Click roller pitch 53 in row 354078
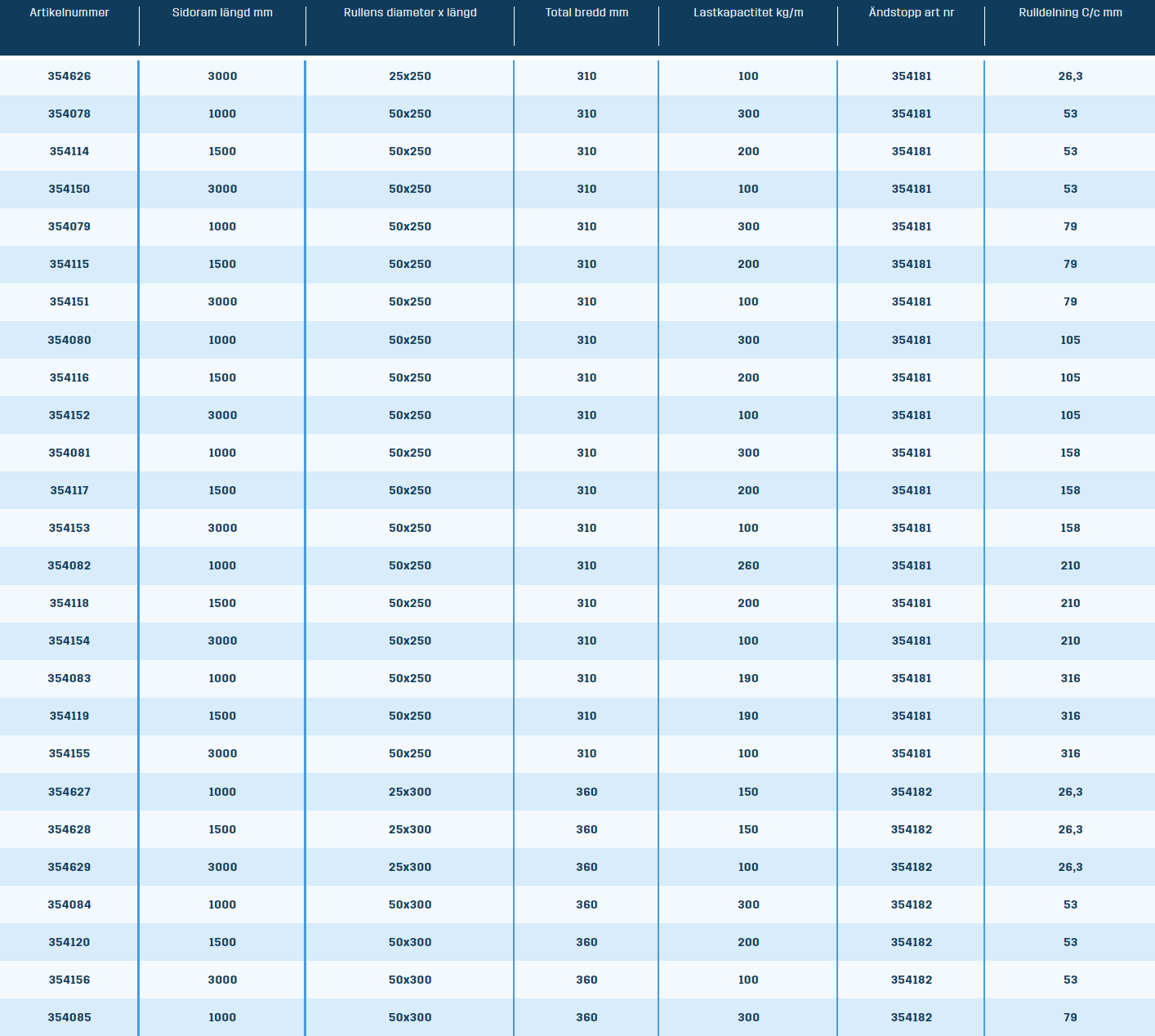The image size is (1155, 1036). coord(1070,114)
